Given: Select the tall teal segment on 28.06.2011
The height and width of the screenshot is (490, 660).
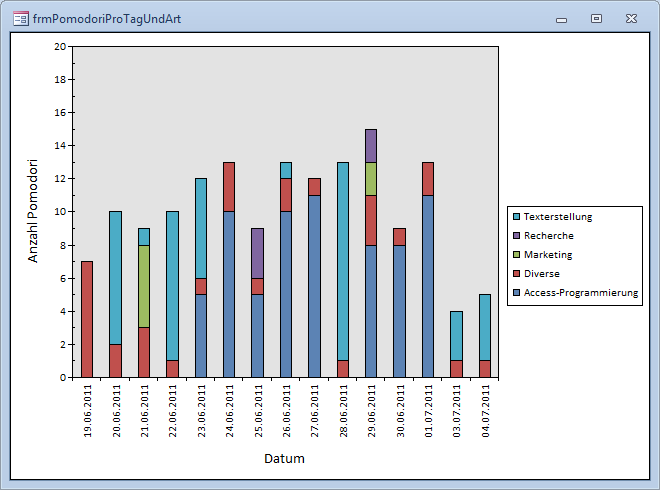Looking at the screenshot, I should click(x=343, y=260).
